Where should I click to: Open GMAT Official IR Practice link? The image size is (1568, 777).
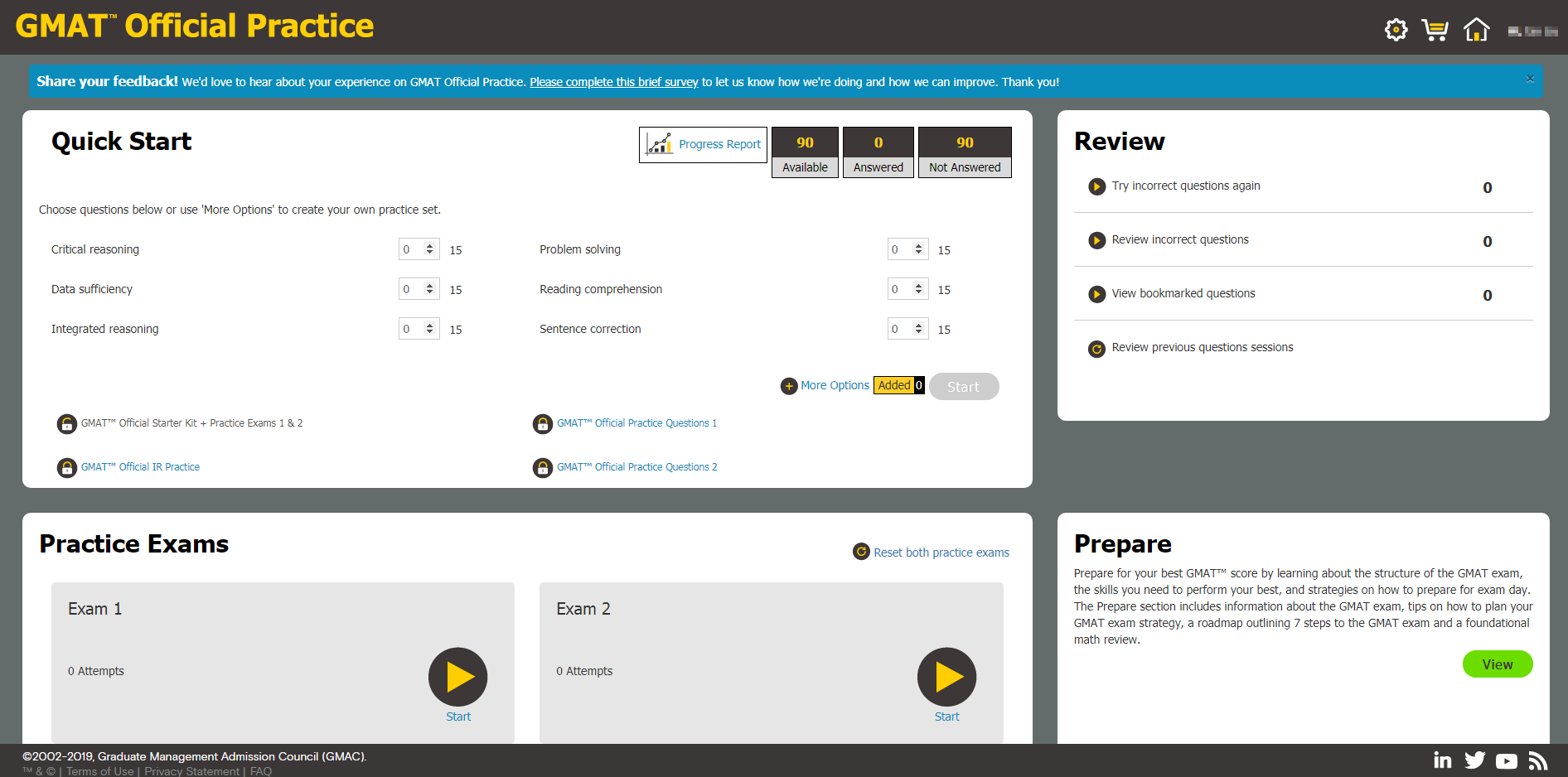[x=140, y=467]
